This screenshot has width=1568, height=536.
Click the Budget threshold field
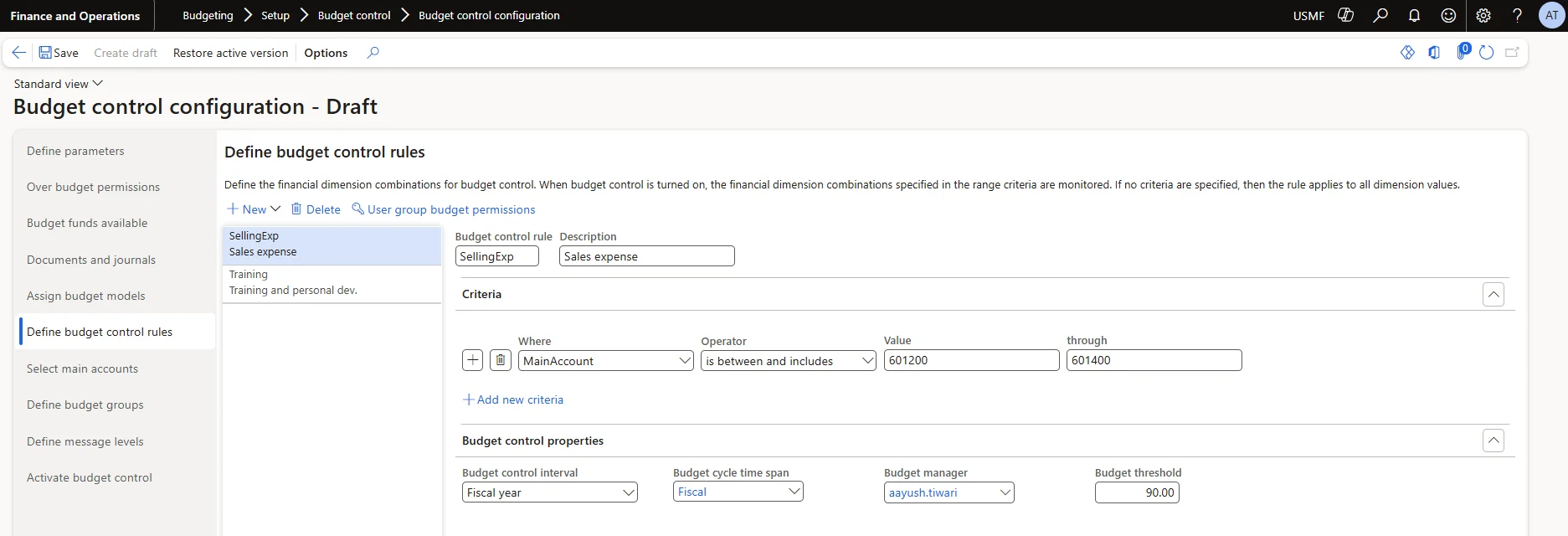[x=1137, y=492]
